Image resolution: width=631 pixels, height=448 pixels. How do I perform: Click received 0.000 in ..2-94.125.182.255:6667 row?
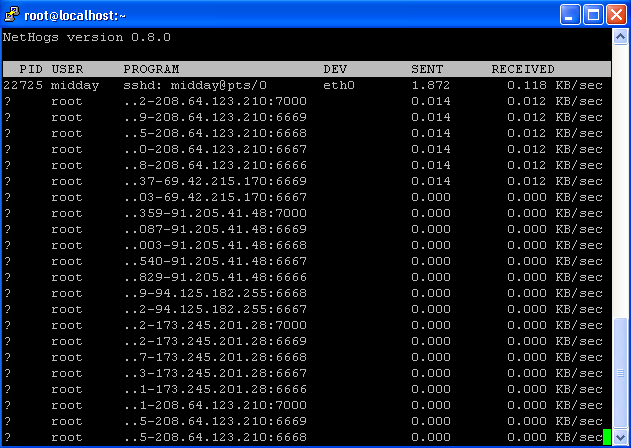[527, 309]
